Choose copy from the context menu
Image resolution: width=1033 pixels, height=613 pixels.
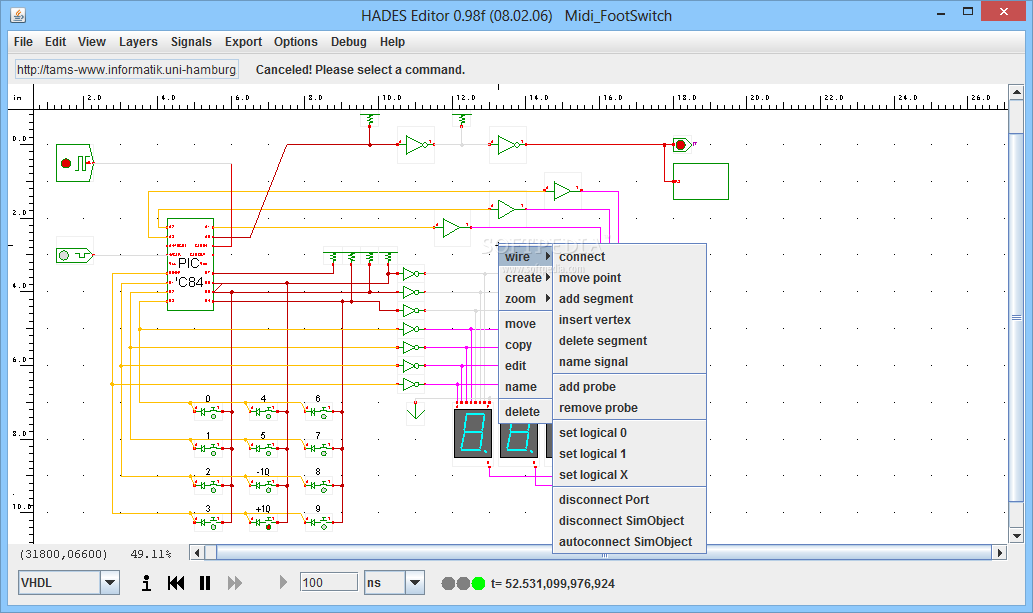526,345
